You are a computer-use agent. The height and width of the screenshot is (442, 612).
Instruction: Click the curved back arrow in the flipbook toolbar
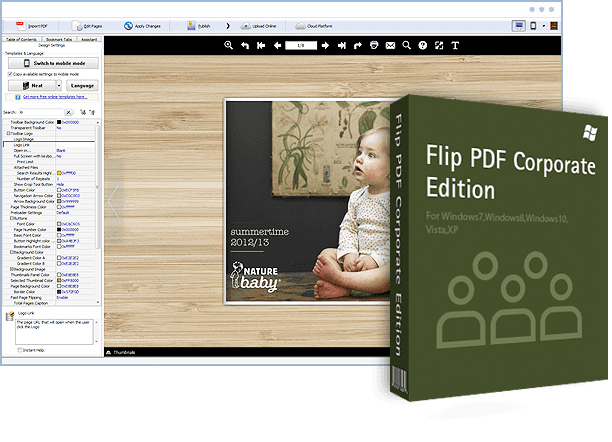coord(245,45)
